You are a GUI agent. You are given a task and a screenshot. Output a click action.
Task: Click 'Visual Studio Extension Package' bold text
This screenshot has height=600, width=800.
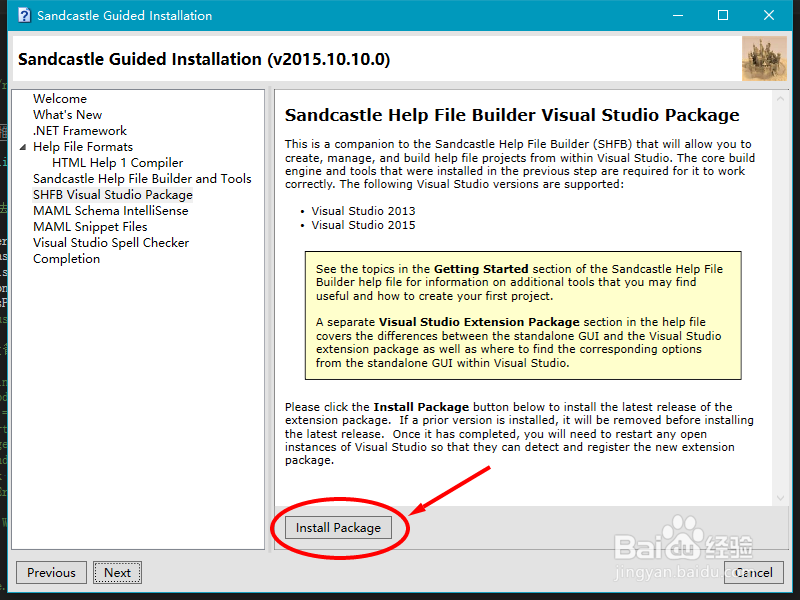[479, 322]
